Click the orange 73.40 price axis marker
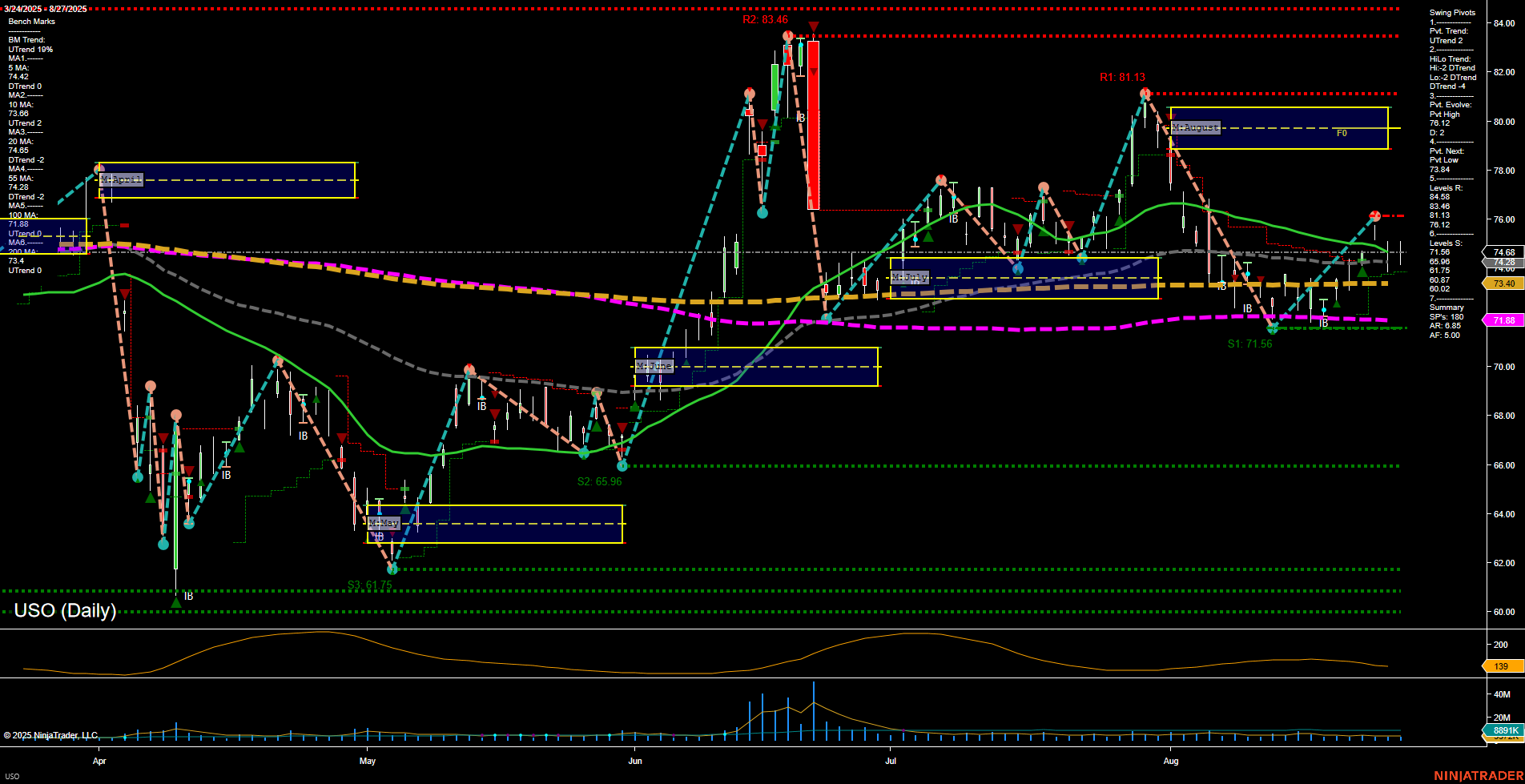Viewport: 1525px width, 784px height. tap(1503, 283)
